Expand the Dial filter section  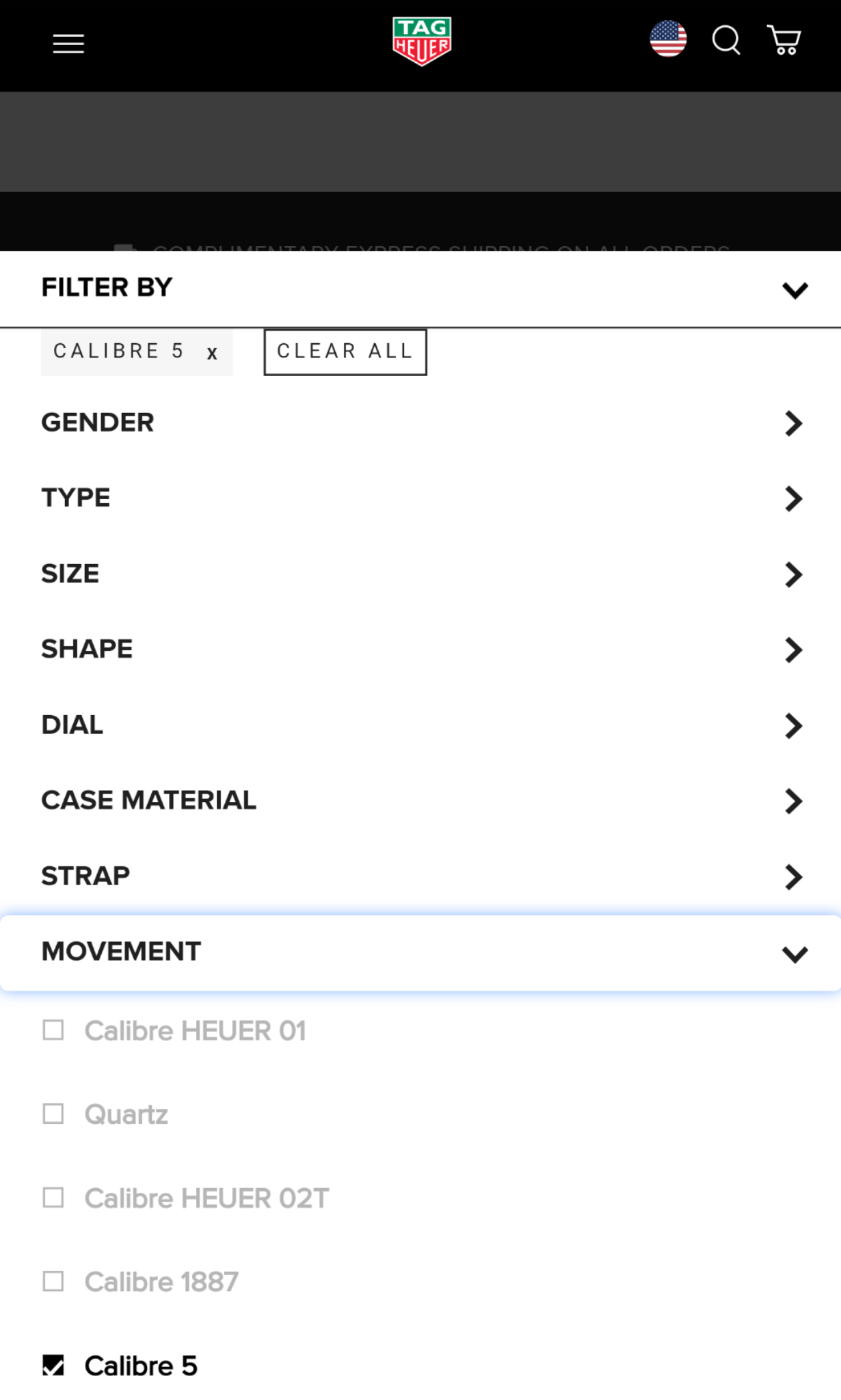click(x=793, y=725)
